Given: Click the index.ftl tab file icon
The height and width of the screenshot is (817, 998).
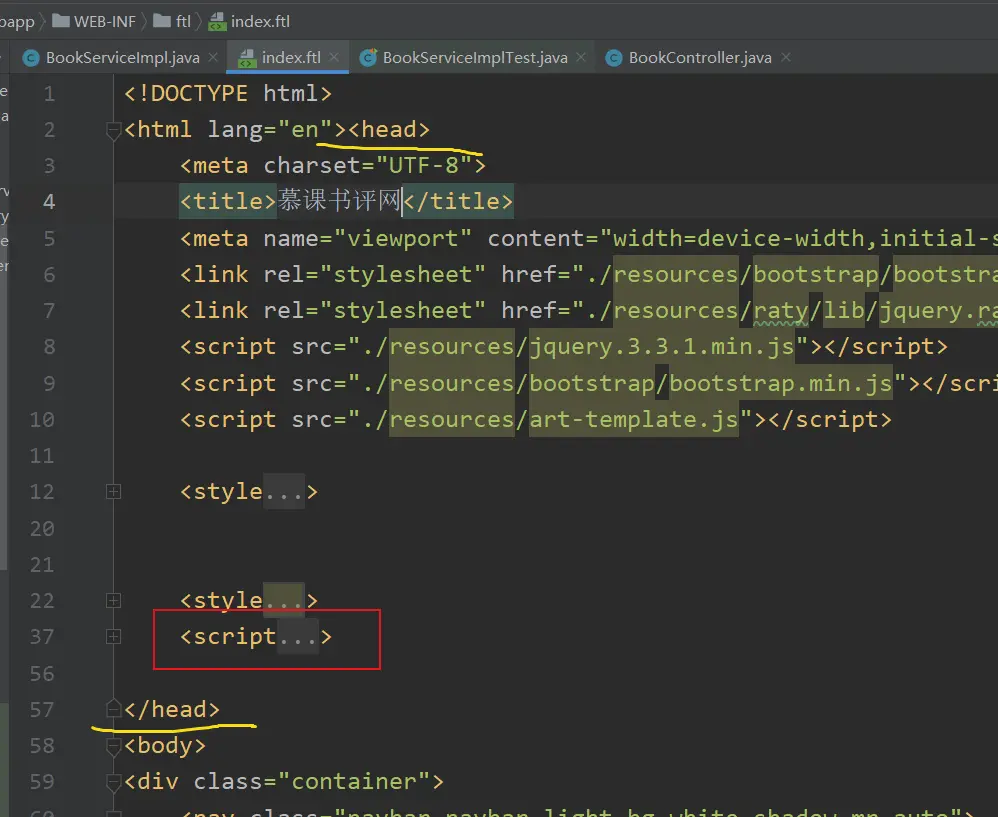Looking at the screenshot, I should click(246, 58).
